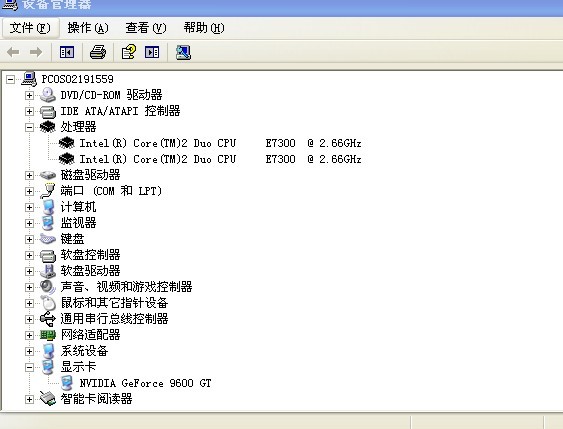Click the first Intel Core 2 Duo chip icon
The image size is (563, 429).
point(66,143)
